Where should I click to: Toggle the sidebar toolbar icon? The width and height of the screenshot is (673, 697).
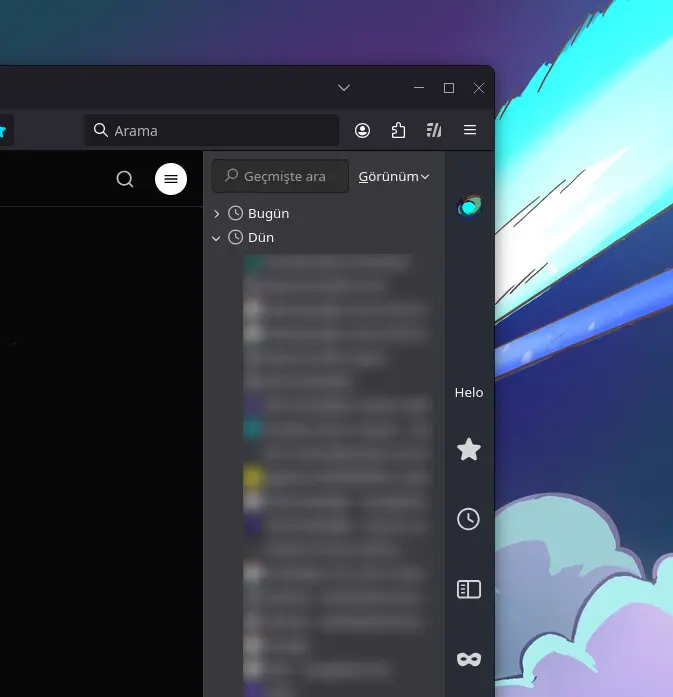(434, 130)
